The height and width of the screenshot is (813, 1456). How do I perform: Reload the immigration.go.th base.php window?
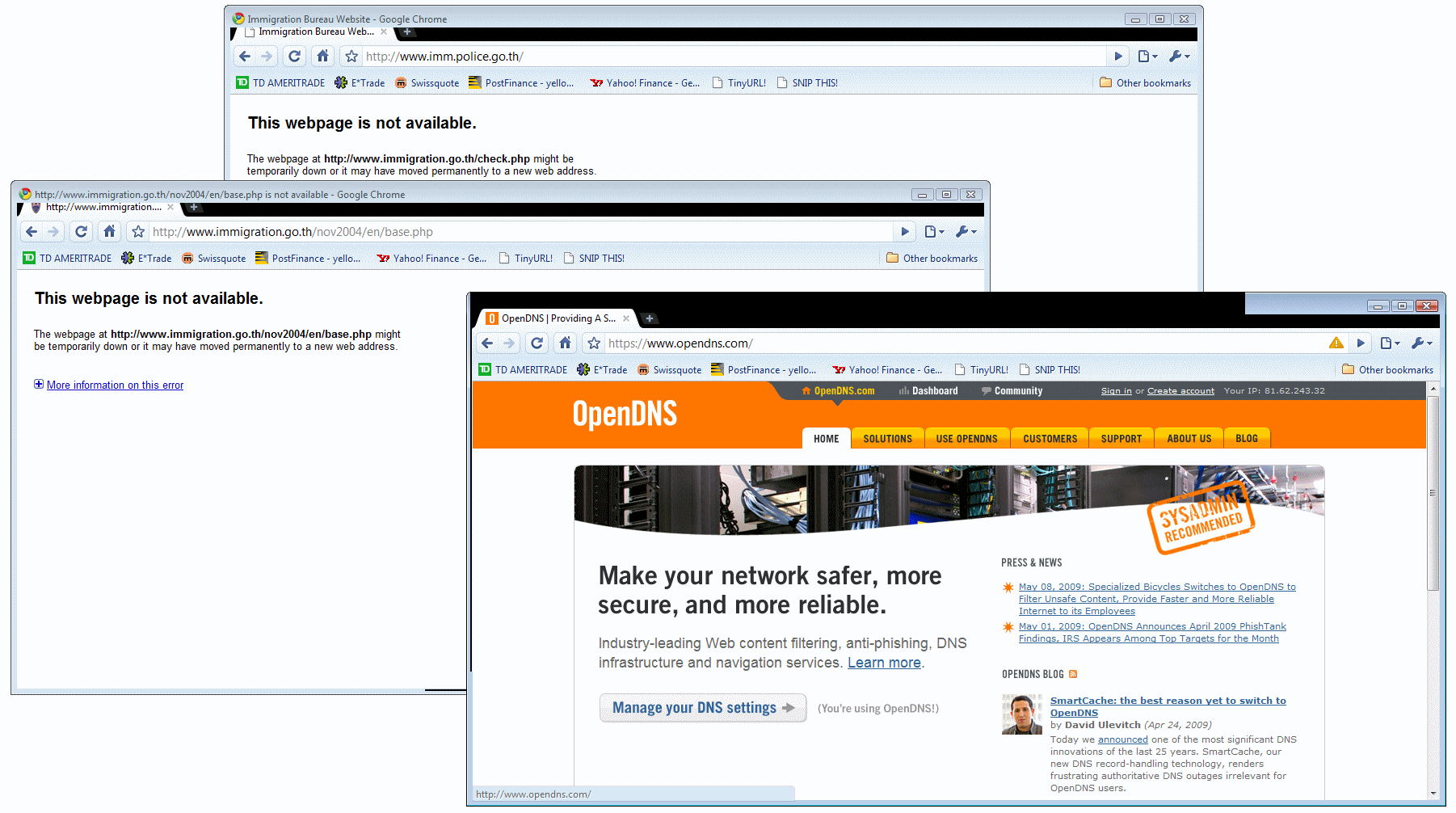pos(81,232)
